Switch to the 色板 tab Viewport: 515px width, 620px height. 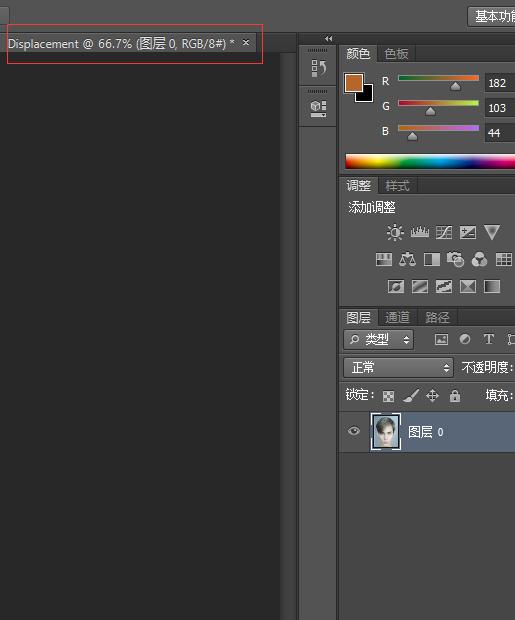click(x=396, y=53)
